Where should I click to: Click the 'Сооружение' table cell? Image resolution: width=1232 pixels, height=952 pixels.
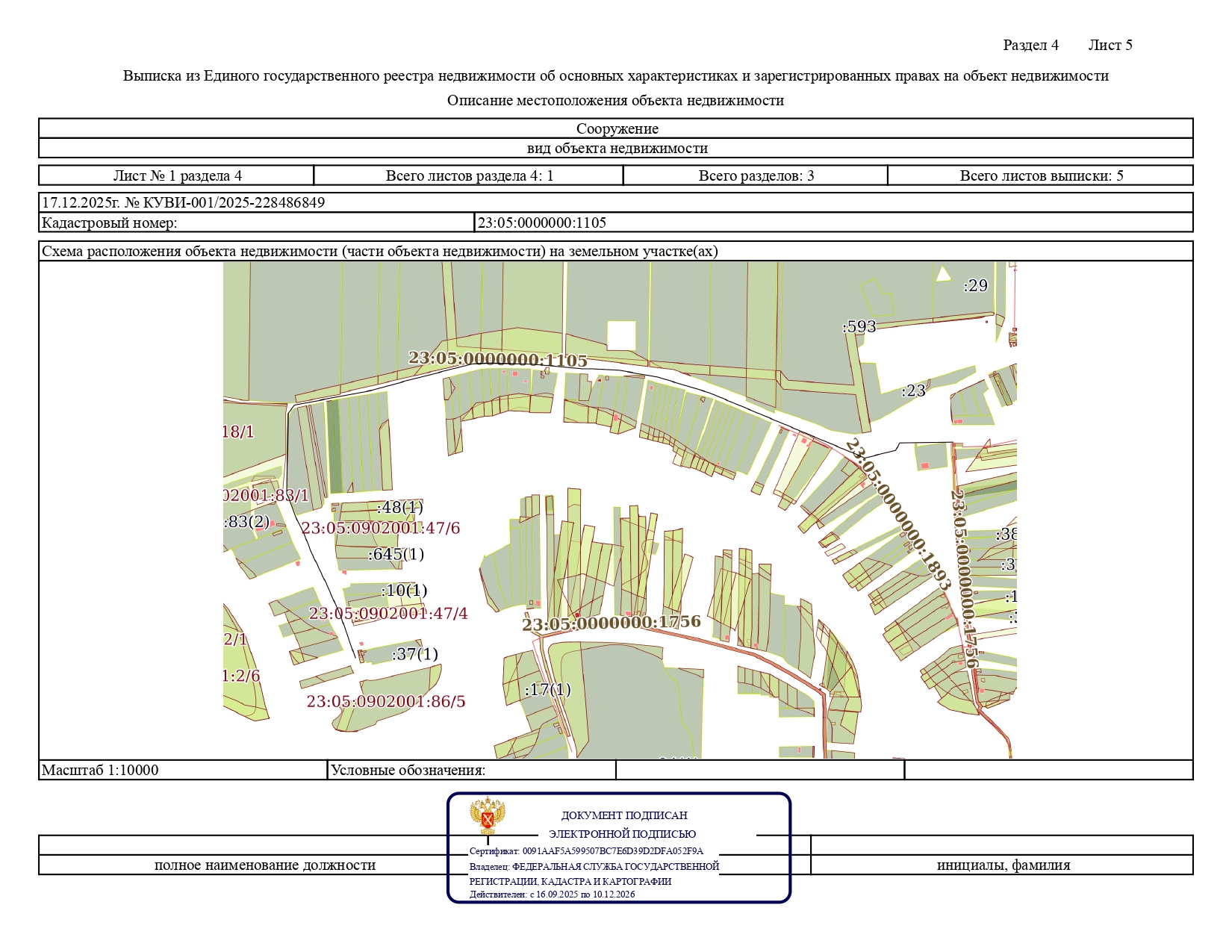pyautogui.click(x=616, y=128)
